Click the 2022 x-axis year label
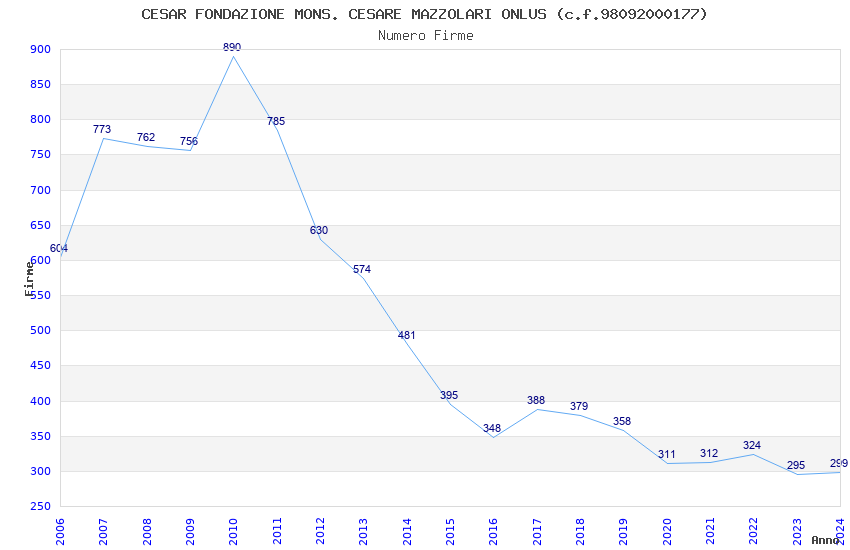 754,532
